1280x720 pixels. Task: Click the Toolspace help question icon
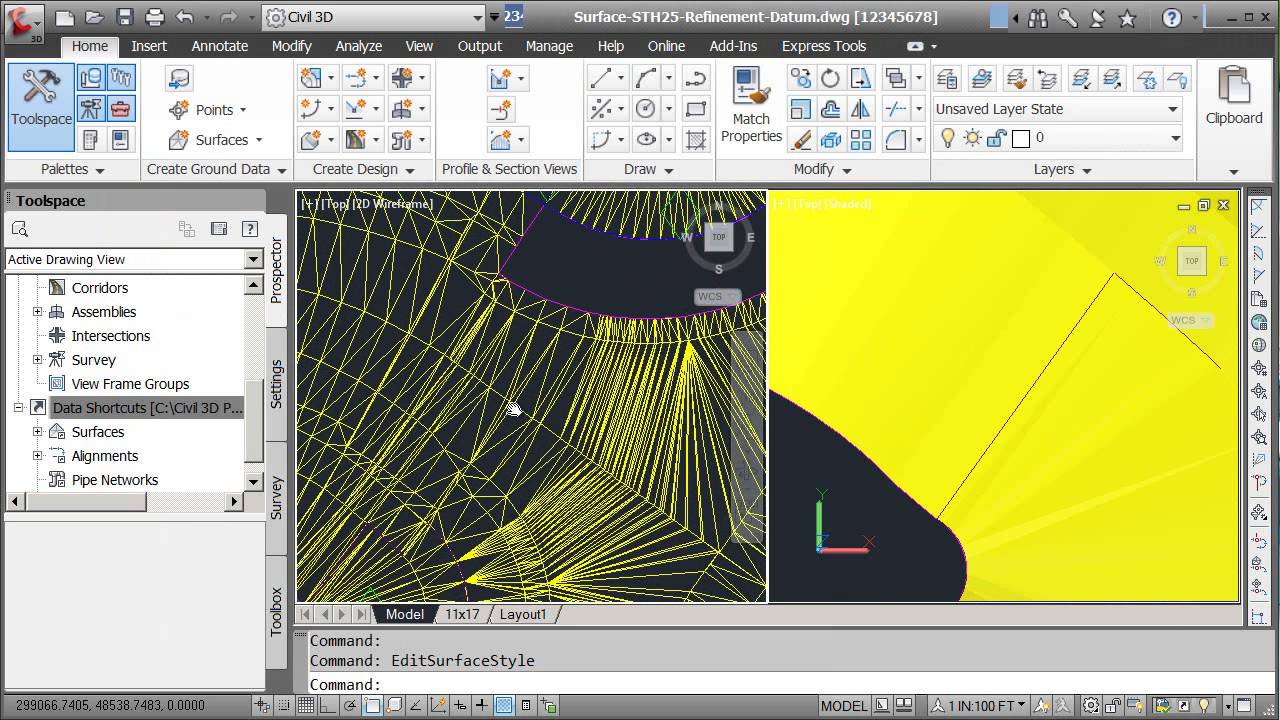coord(250,229)
